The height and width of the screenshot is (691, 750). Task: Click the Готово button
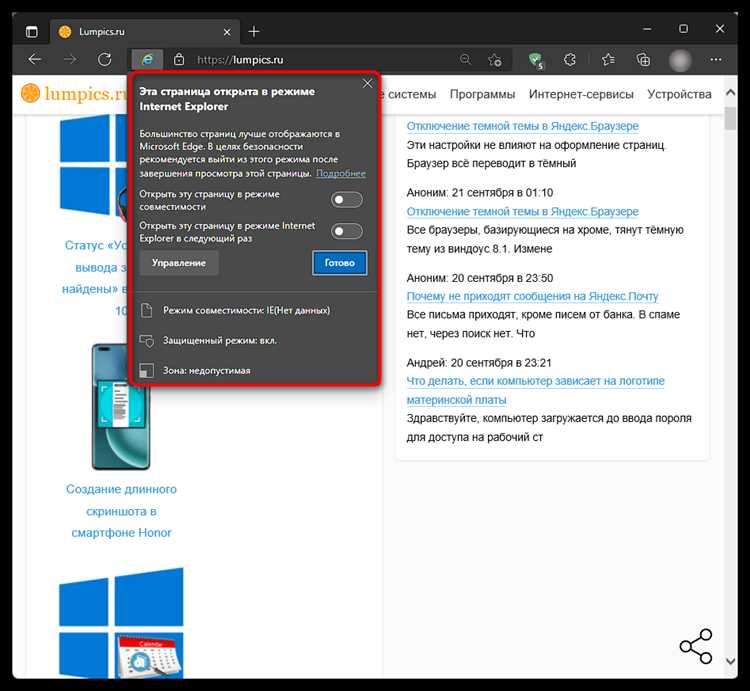340,263
